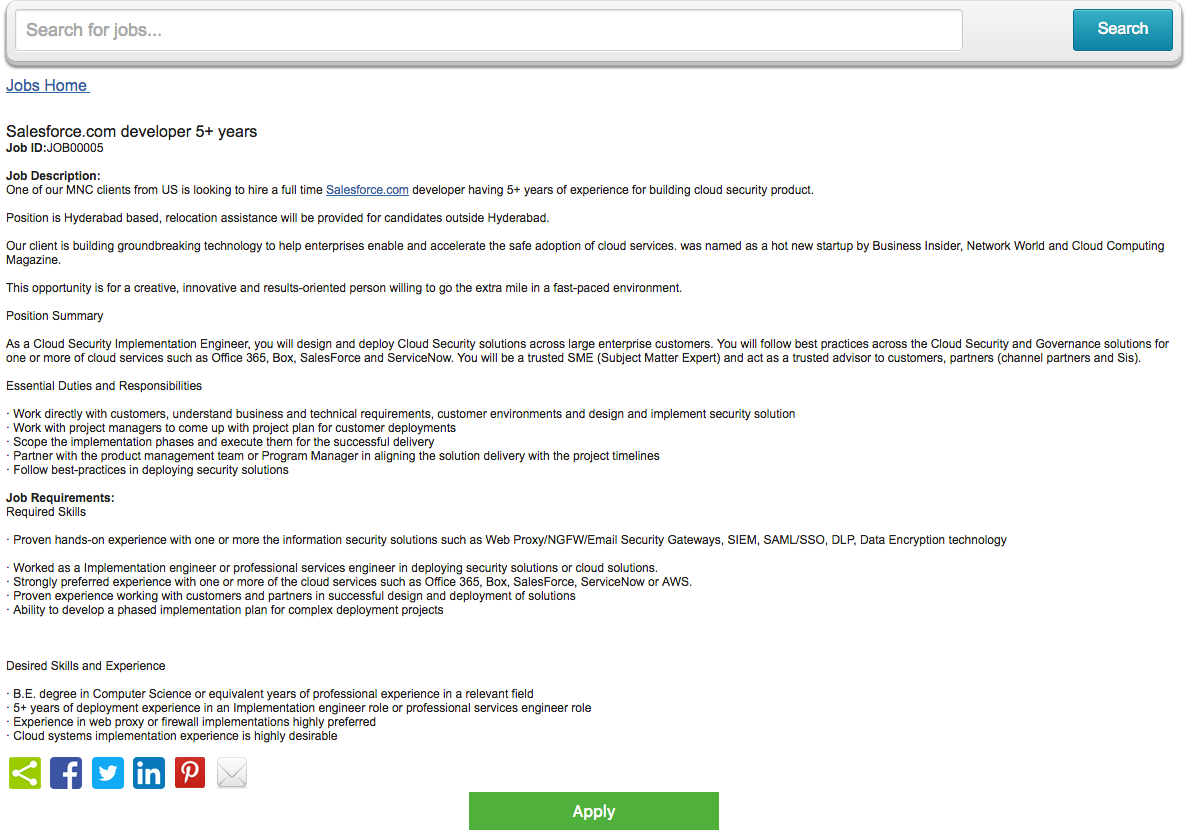Click bullet 'Proven hands-on experience' security solutions line
The height and width of the screenshot is (836, 1190).
506,539
